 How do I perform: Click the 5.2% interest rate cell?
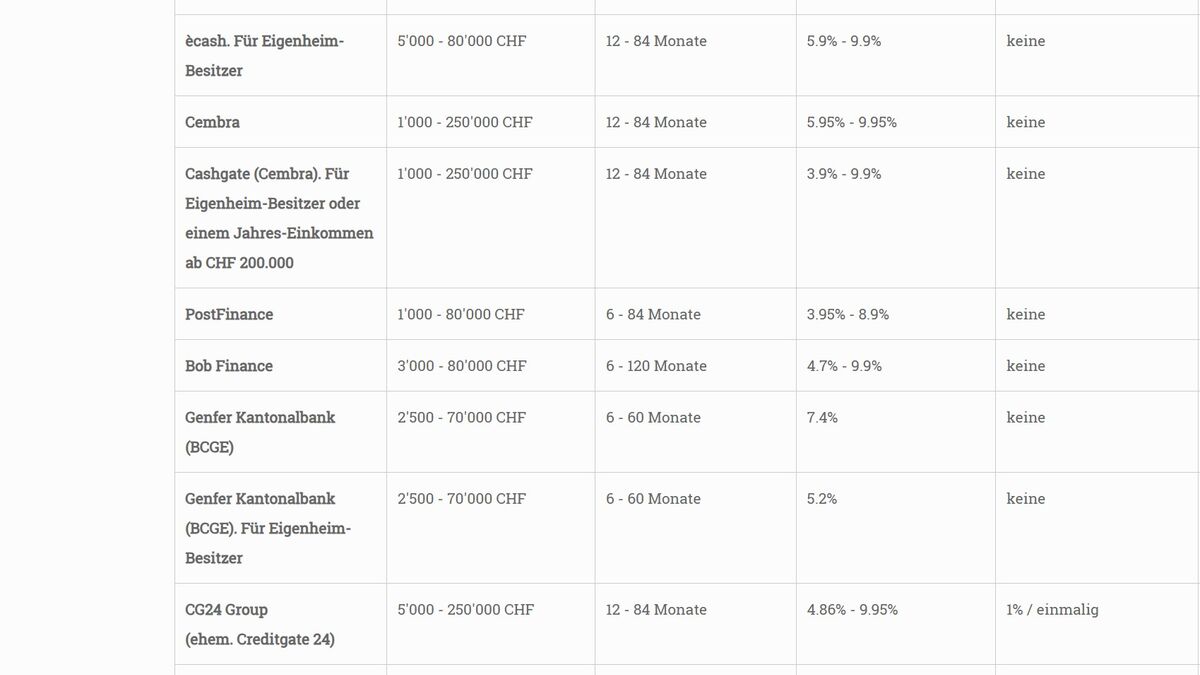[x=822, y=499]
